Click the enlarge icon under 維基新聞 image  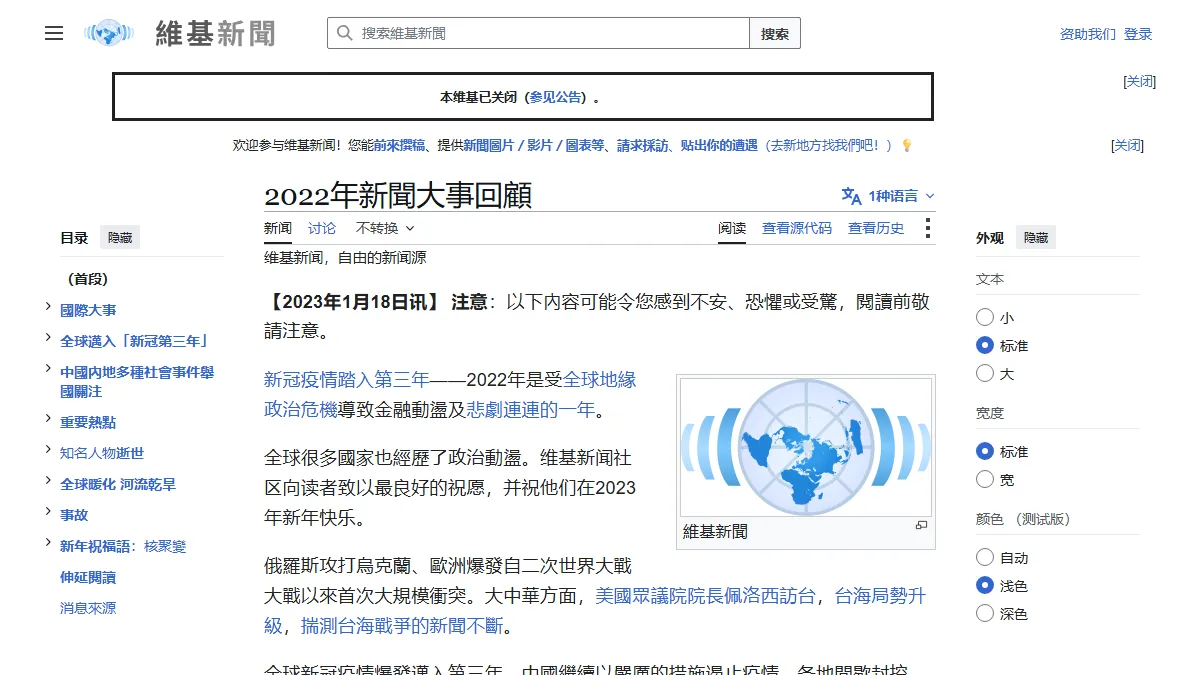click(921, 525)
